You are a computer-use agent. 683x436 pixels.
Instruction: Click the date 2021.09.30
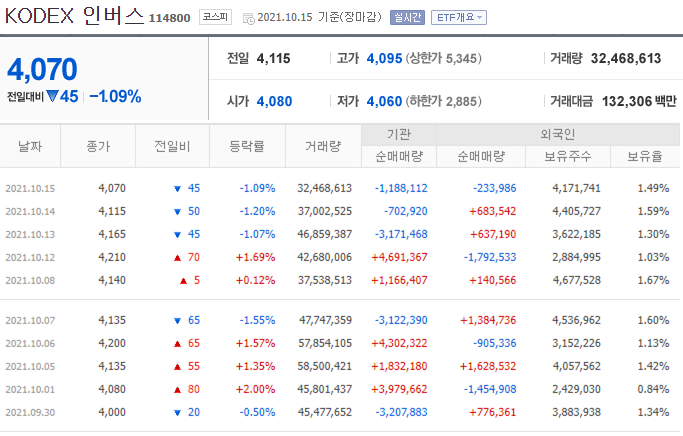tap(30, 412)
